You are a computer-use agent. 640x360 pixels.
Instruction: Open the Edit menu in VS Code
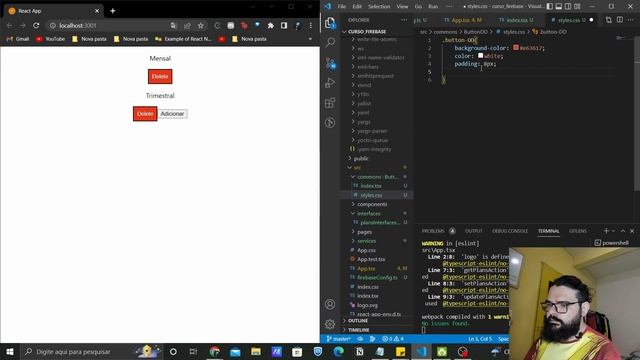tap(357, 6)
